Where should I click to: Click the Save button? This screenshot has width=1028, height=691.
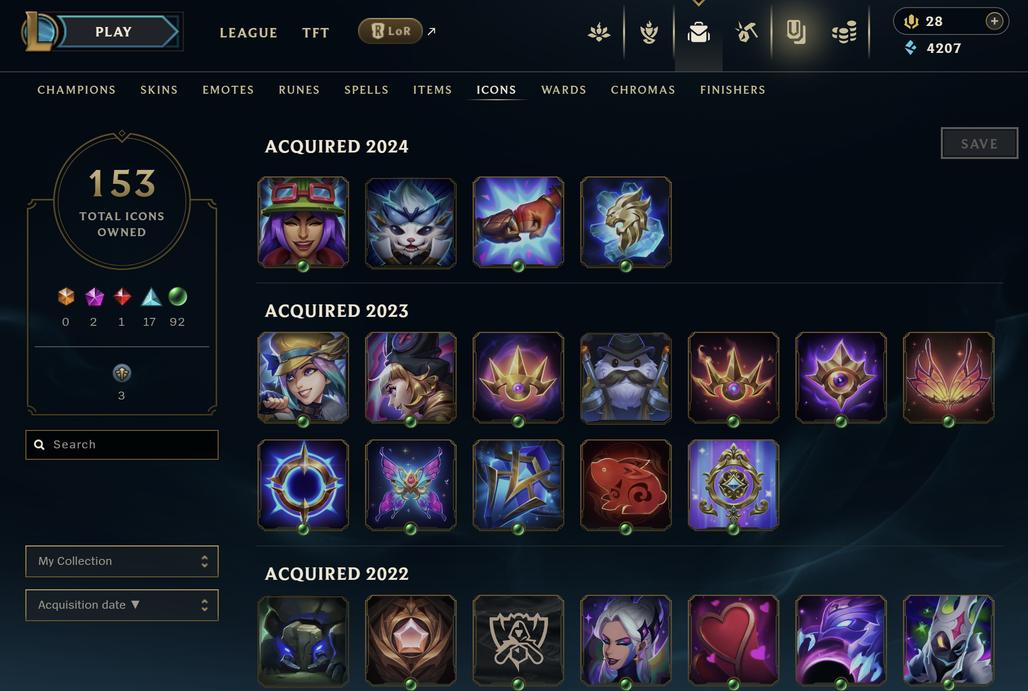[979, 144]
